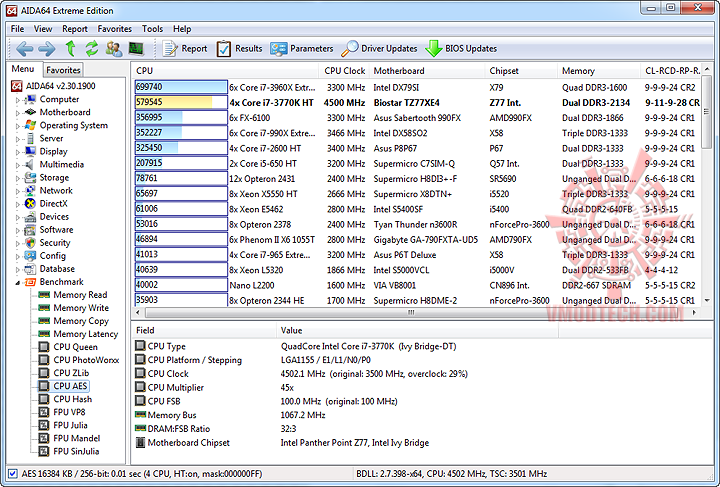Open the Report menu
This screenshot has height=487, width=720.
click(75, 28)
